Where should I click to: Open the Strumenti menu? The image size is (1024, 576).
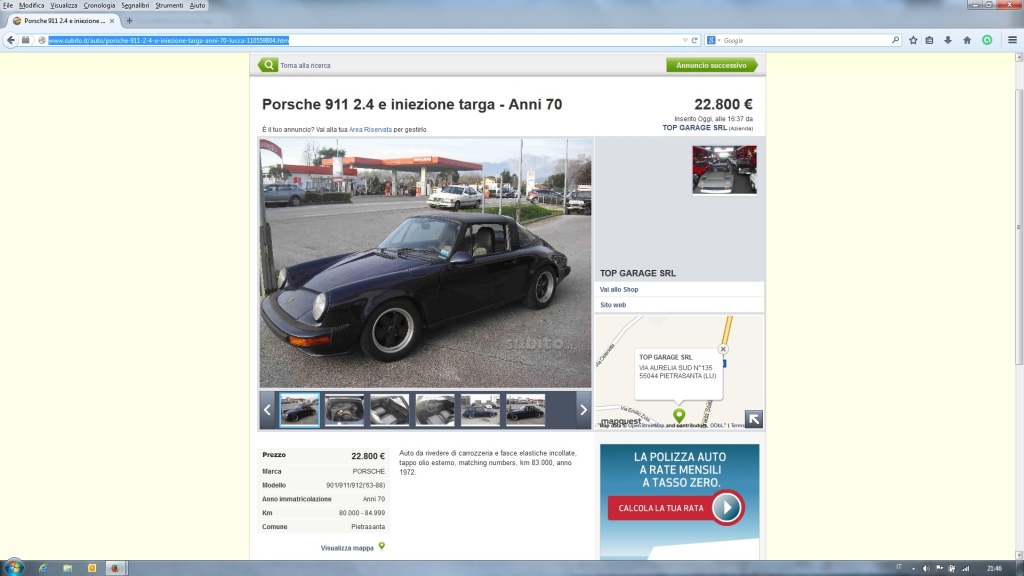(x=169, y=5)
